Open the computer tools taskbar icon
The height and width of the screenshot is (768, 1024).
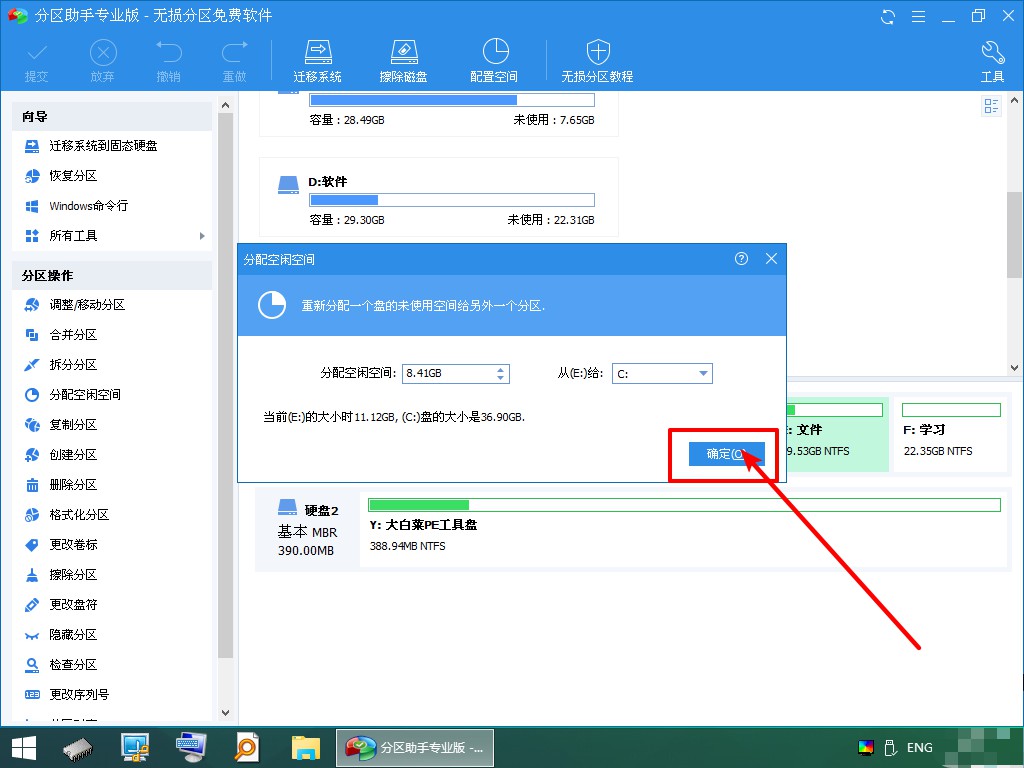(135, 748)
